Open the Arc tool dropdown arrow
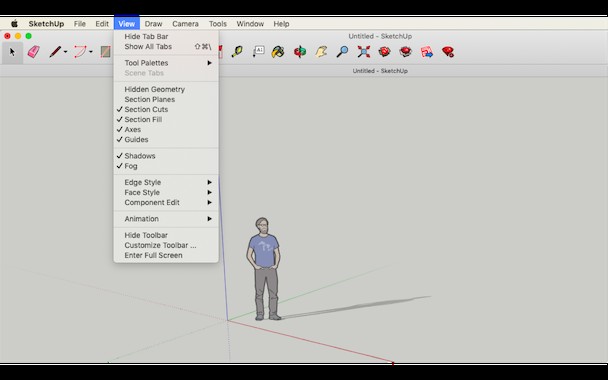 [x=91, y=52]
